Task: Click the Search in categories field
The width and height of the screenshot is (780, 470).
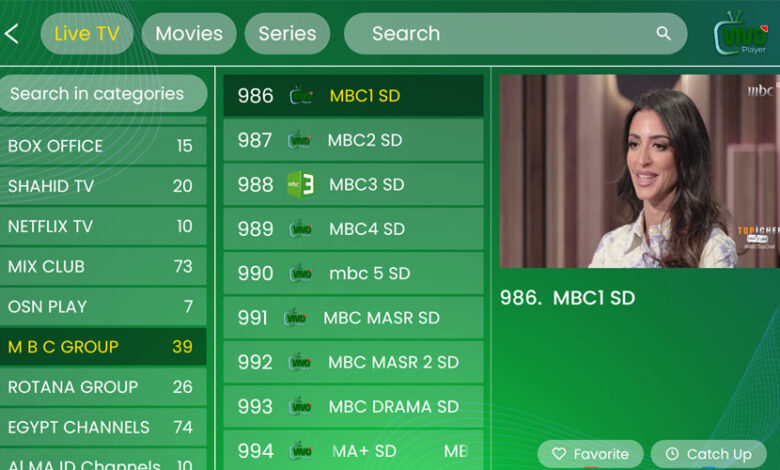Action: tap(102, 94)
